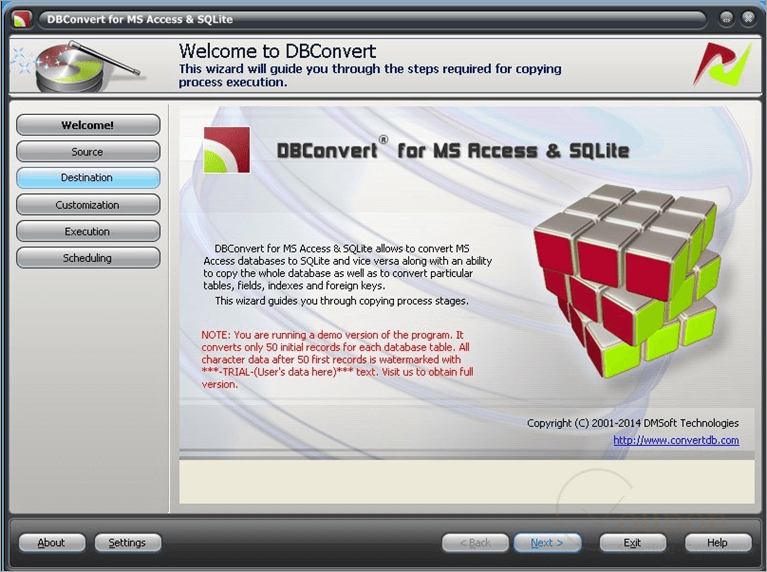Click the disabled Back button
Screen dimensions: 767x572
(x=475, y=543)
